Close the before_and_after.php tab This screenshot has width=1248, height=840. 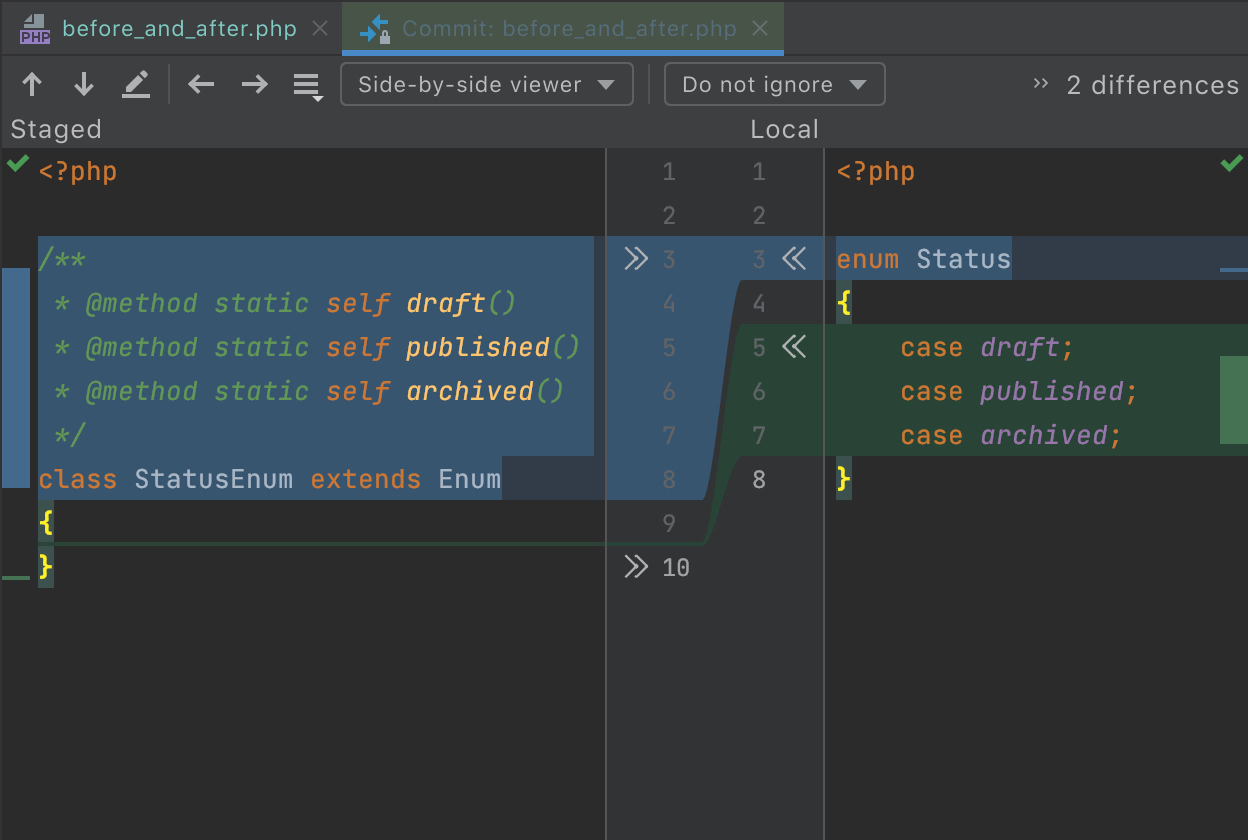pos(320,28)
